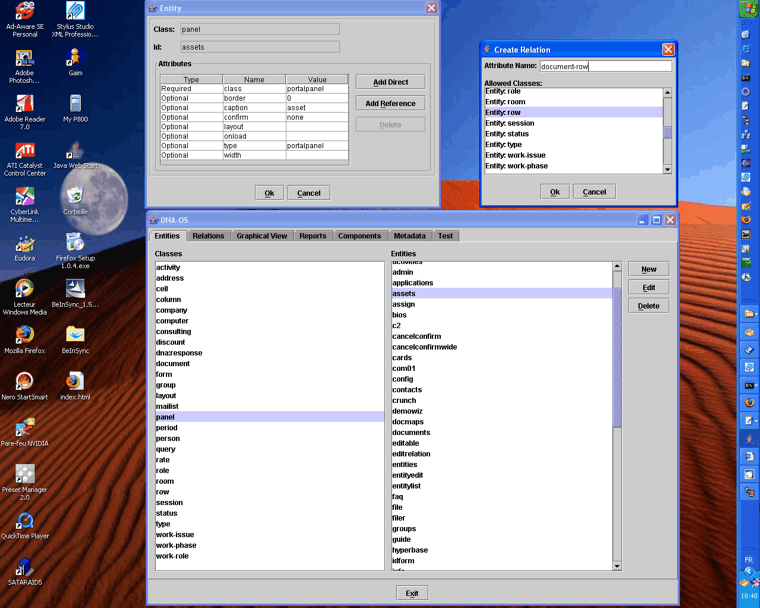Screen dimensions: 760x608
Task: Select 'Entity: session' in Allowed Classes
Action: (x=573, y=123)
